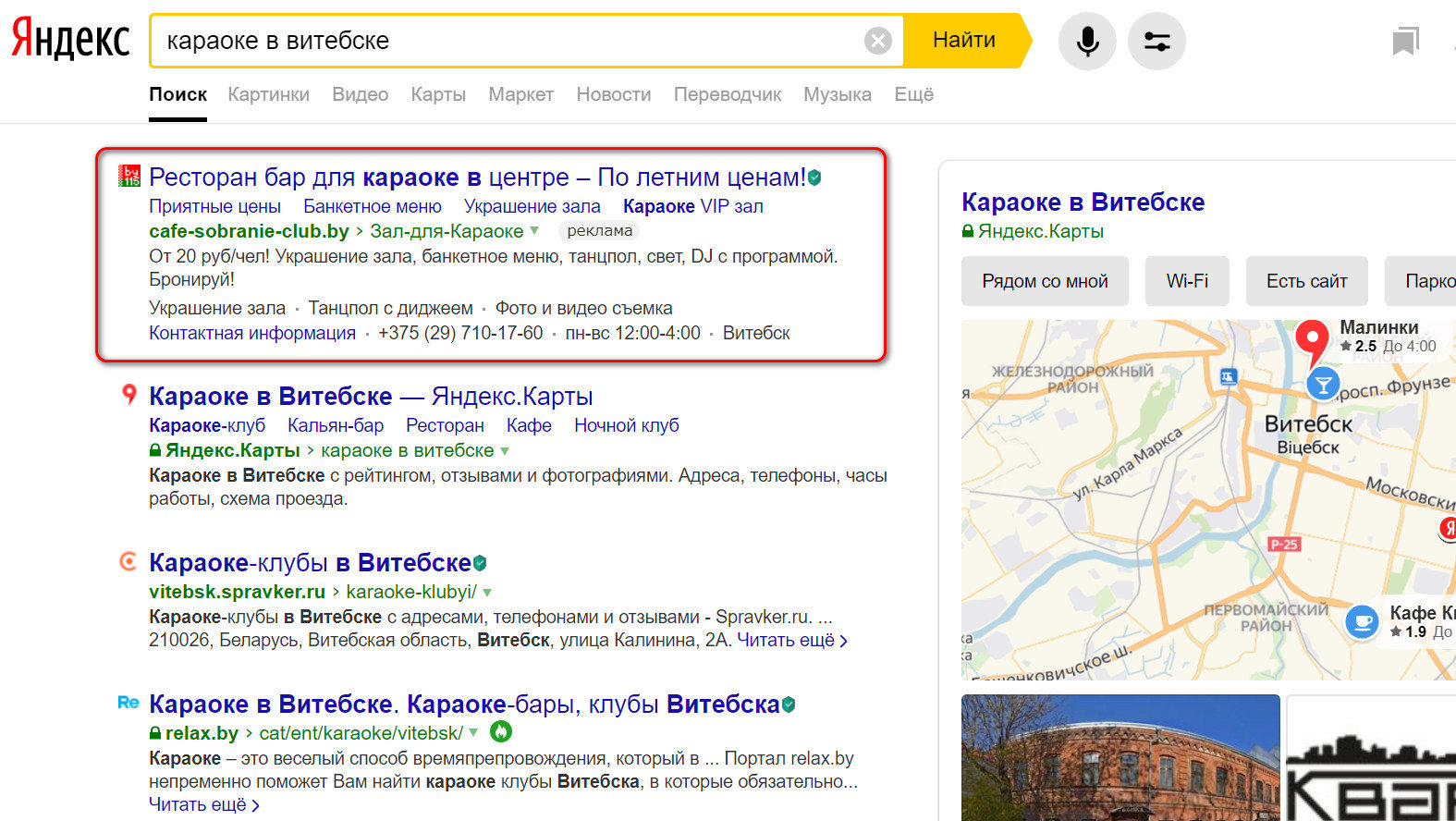Switch to Новости tab
Image resolution: width=1456 pixels, height=821 pixels.
click(x=614, y=94)
